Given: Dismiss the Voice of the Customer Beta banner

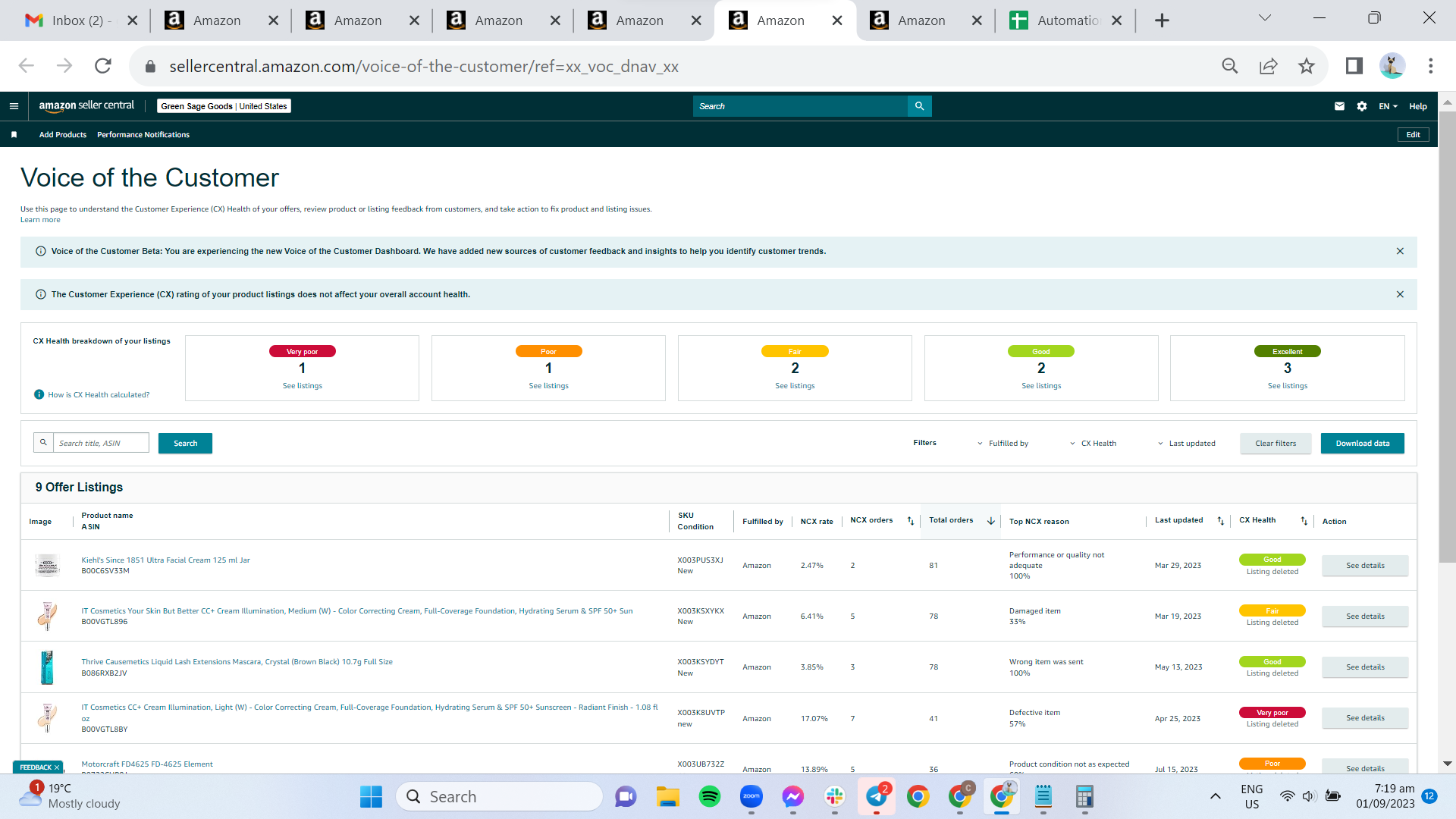Looking at the screenshot, I should tap(1400, 251).
